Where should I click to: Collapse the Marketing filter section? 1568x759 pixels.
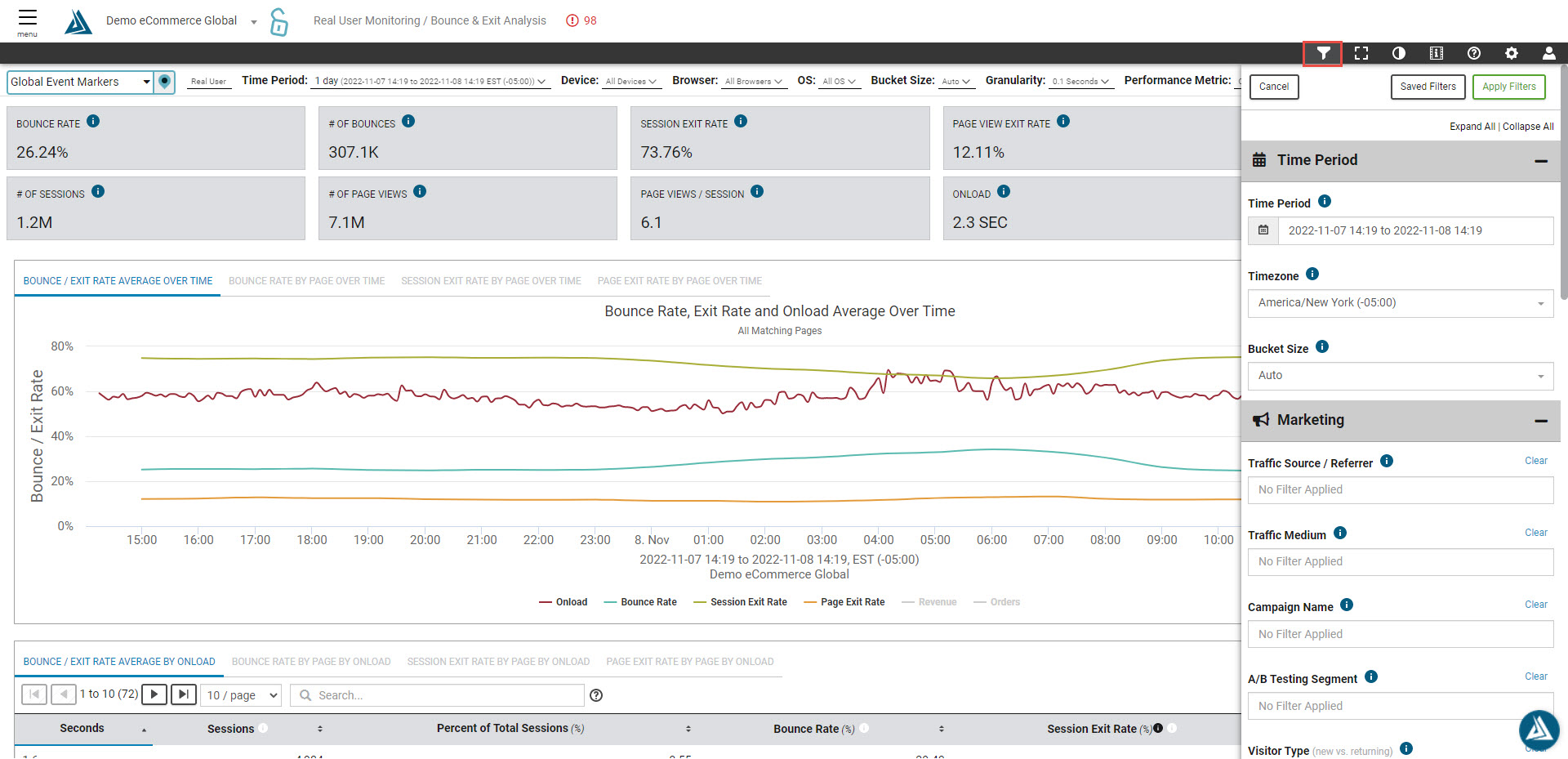[1540, 421]
